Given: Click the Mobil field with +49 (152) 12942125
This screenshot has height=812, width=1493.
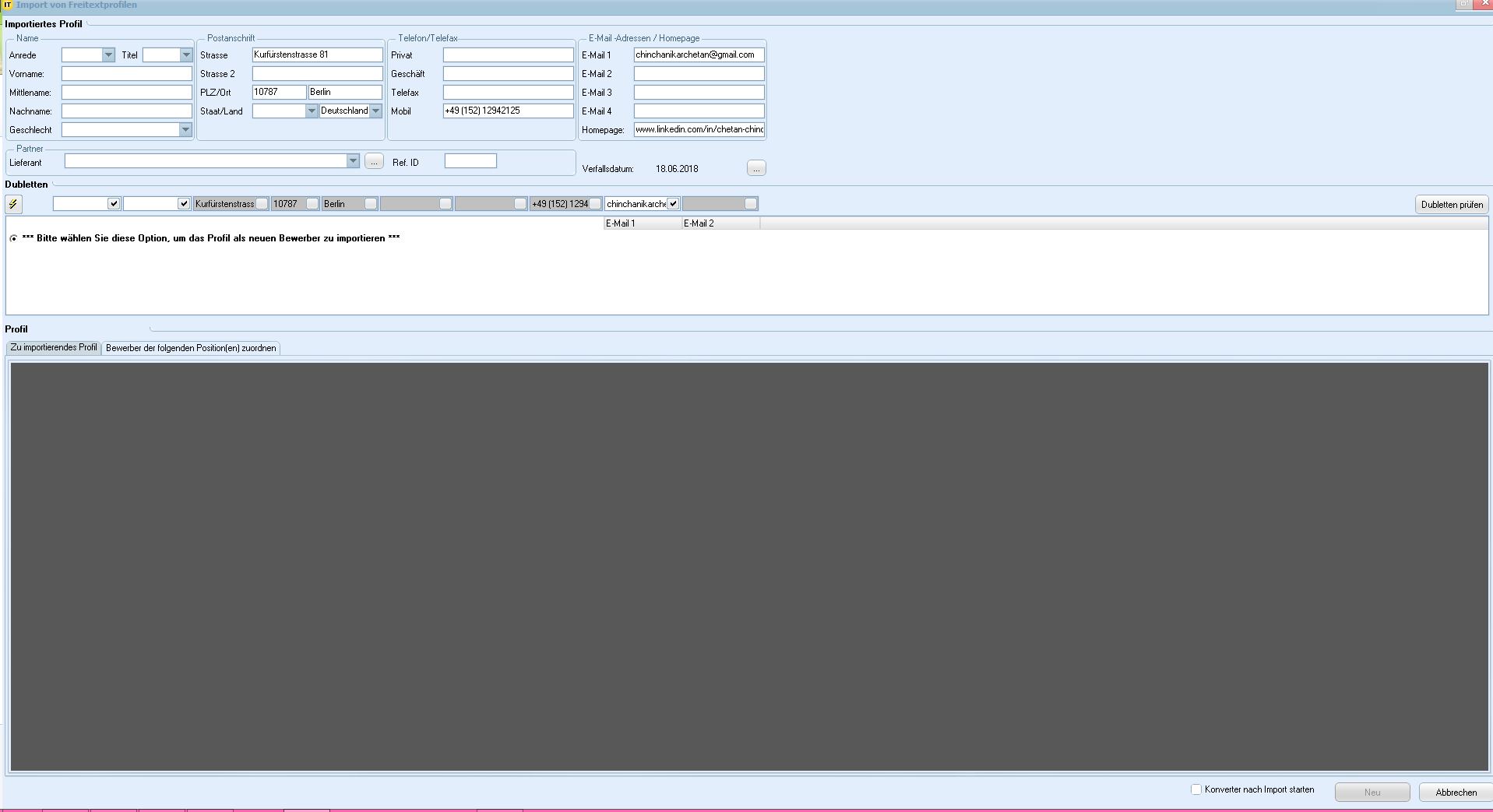Looking at the screenshot, I should coord(509,111).
